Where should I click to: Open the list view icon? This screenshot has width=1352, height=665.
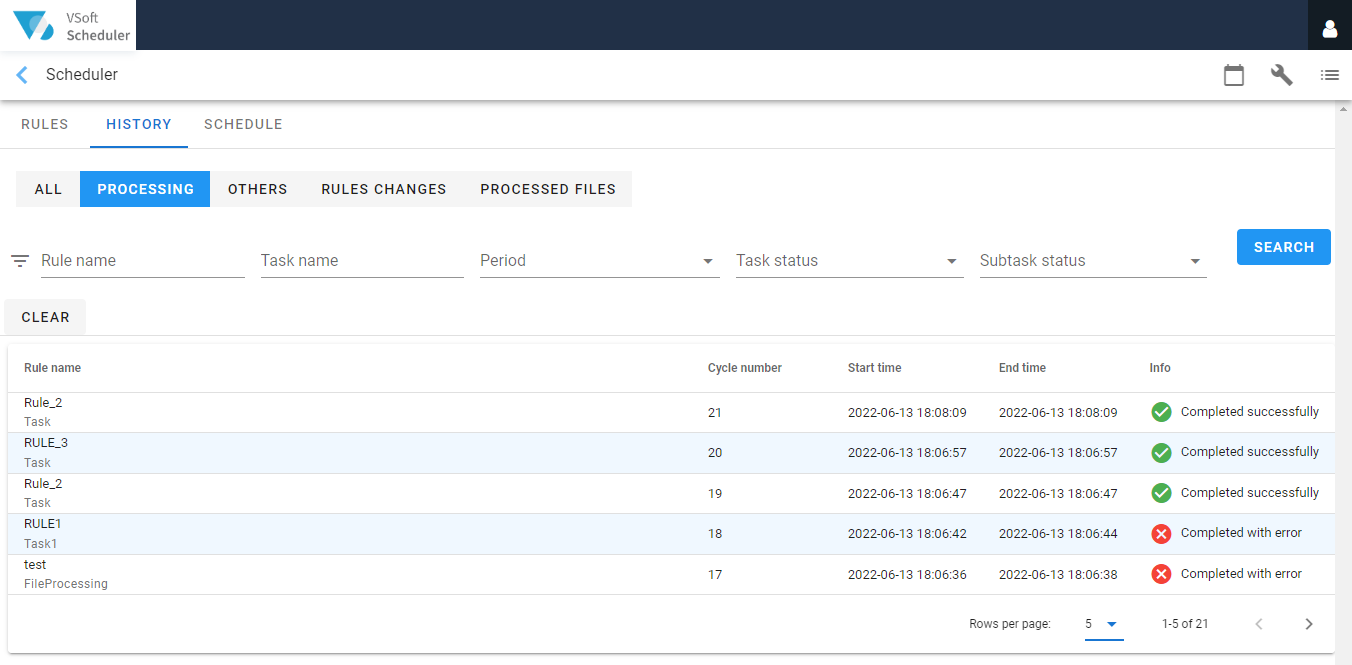pyautogui.click(x=1330, y=75)
